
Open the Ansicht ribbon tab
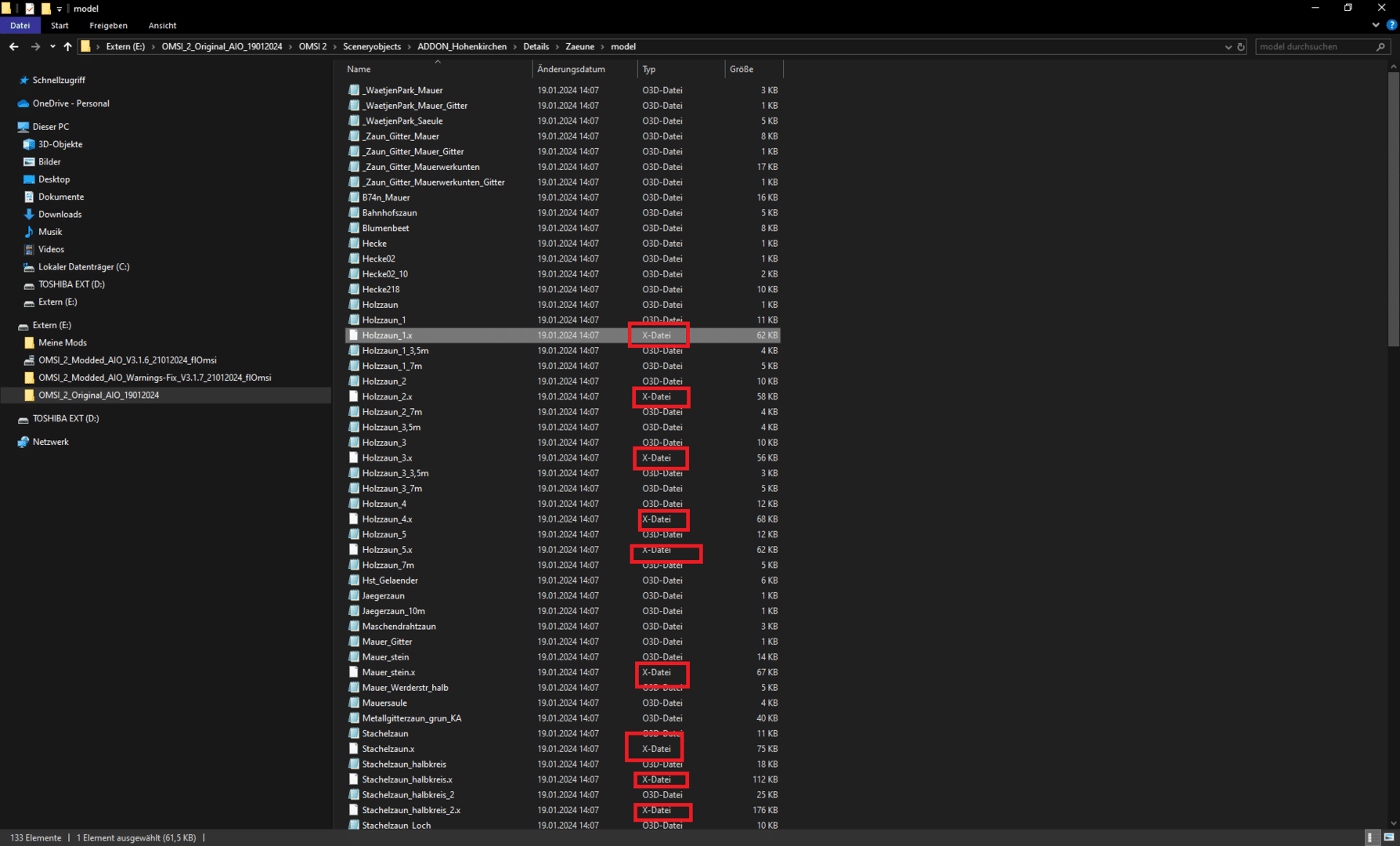[x=162, y=26]
